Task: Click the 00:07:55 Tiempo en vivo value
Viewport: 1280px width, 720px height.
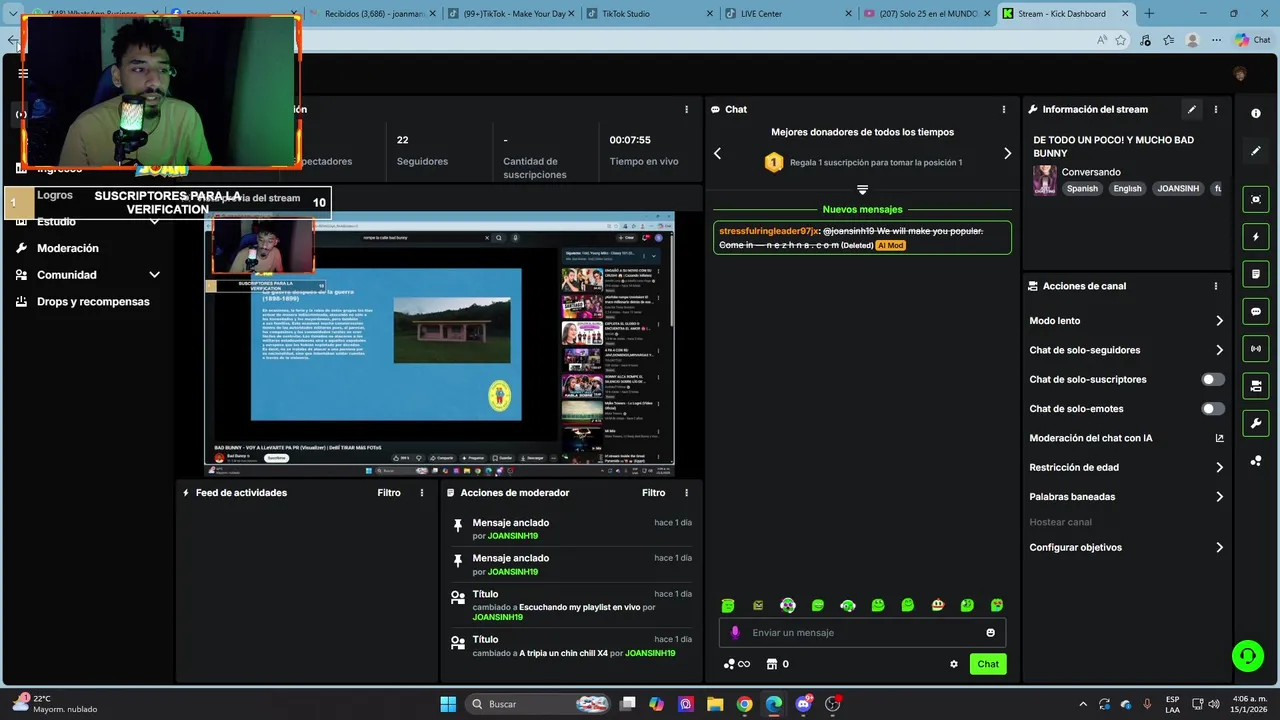Action: click(x=630, y=140)
